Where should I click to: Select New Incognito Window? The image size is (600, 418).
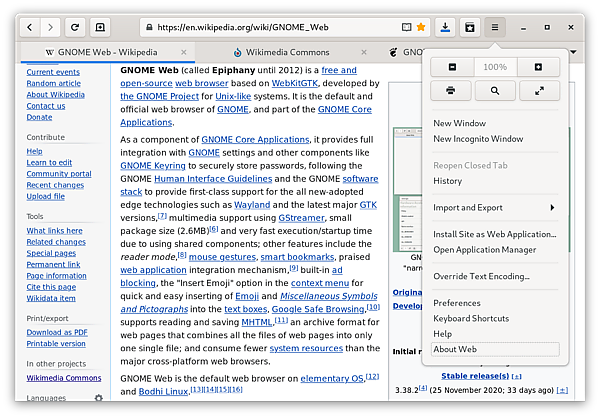[495, 139]
